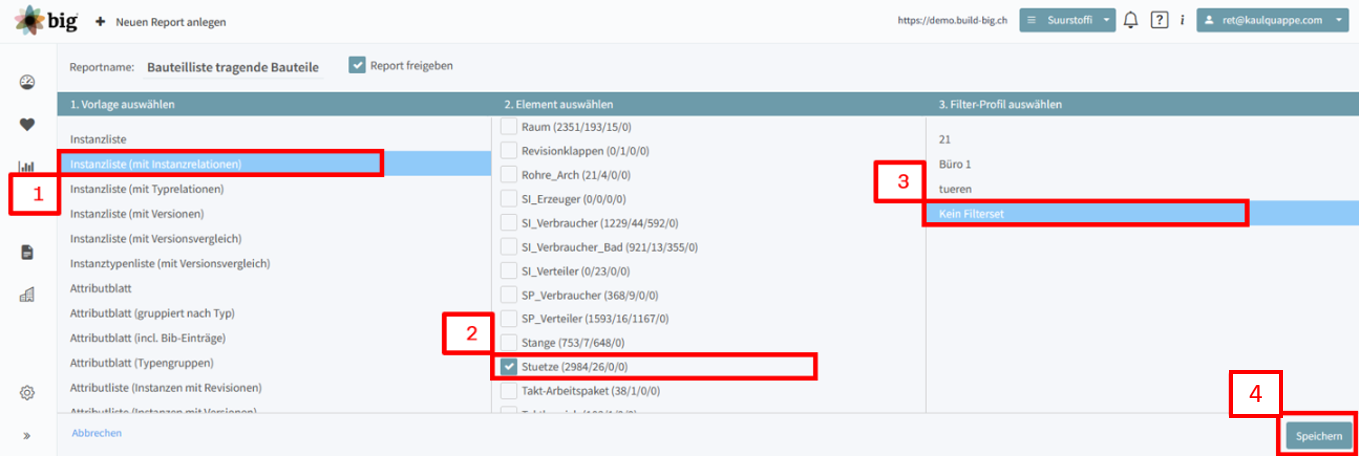The image size is (1359, 456).
Task: Click Speichern button
Action: (1319, 436)
